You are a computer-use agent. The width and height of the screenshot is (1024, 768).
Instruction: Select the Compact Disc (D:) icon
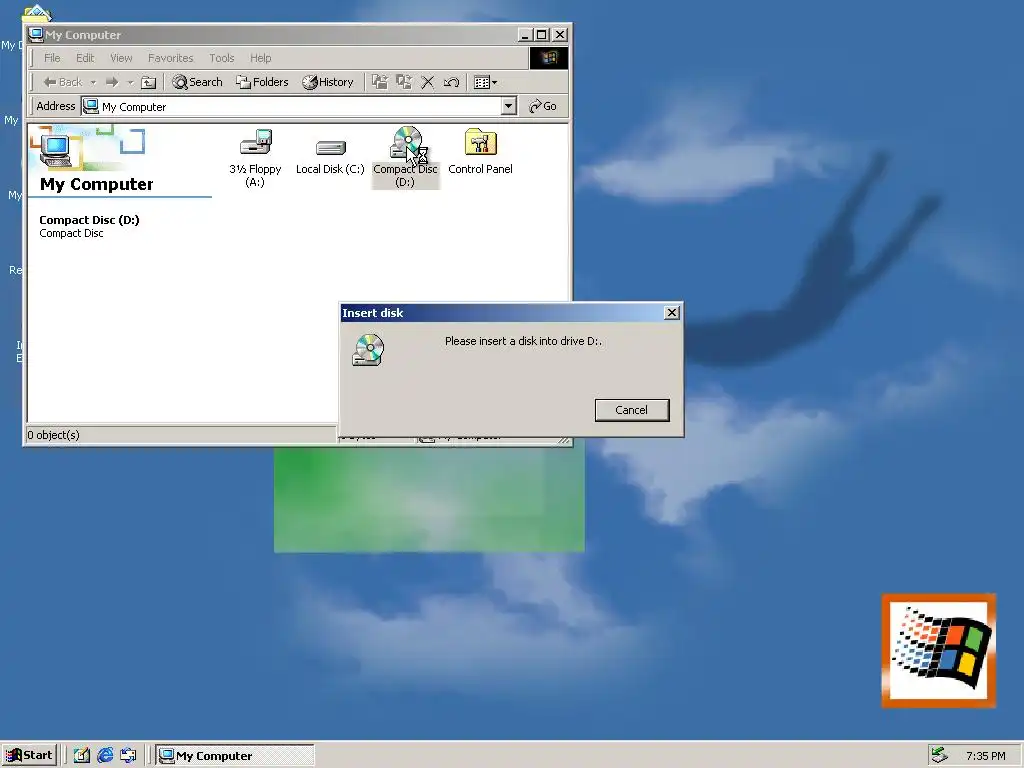405,157
